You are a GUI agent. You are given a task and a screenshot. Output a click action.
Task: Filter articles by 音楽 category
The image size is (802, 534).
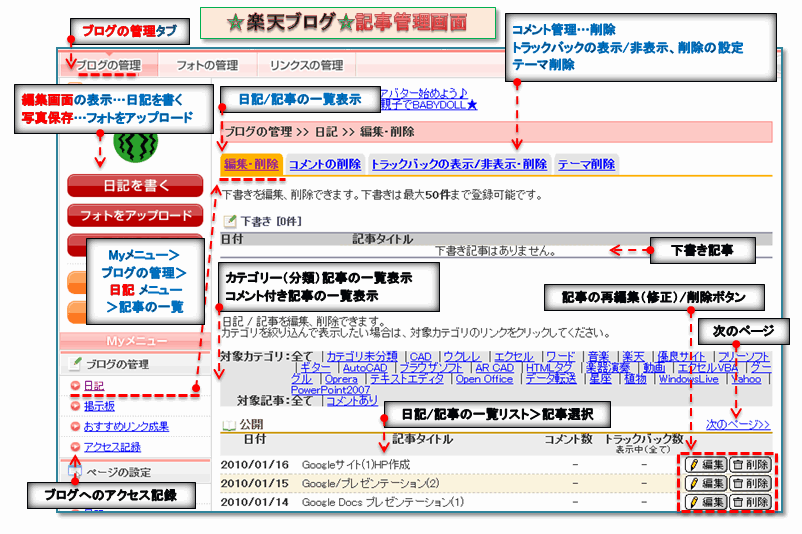pos(598,357)
